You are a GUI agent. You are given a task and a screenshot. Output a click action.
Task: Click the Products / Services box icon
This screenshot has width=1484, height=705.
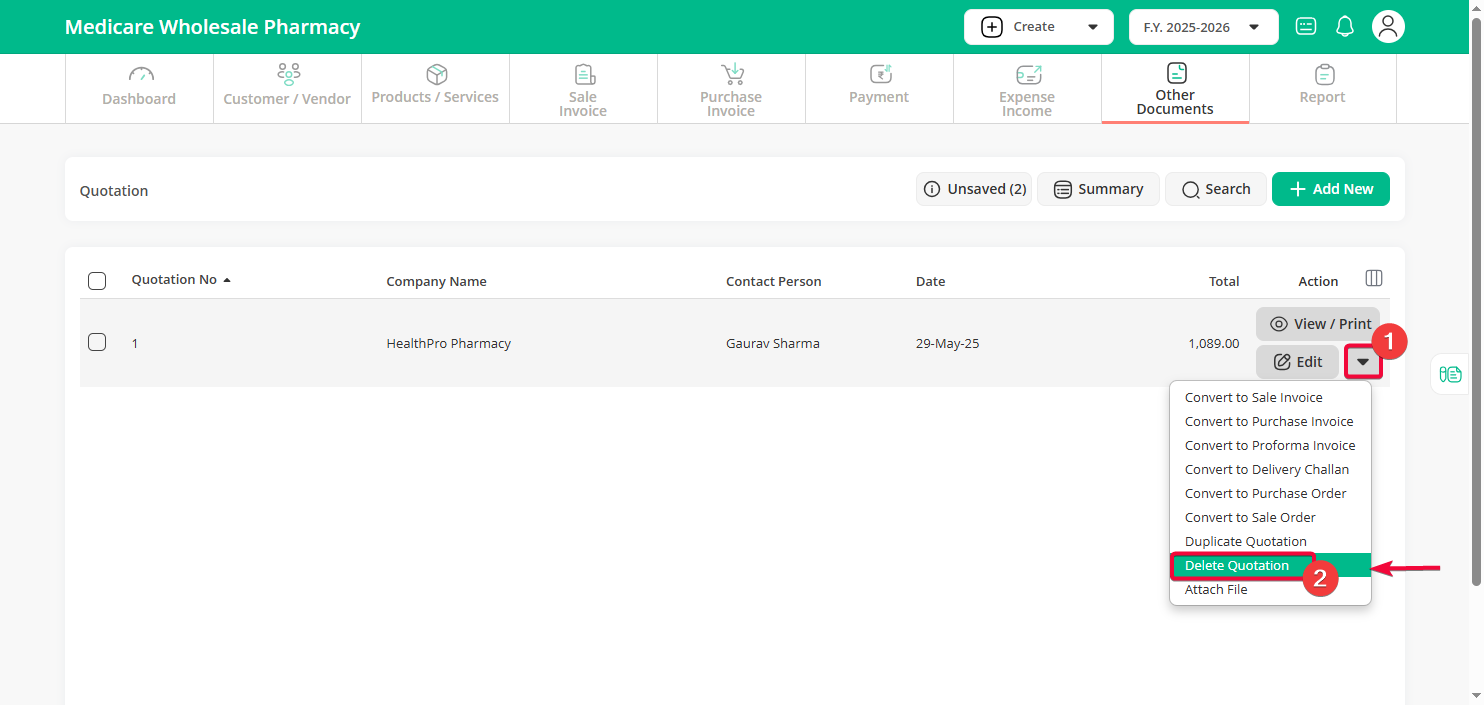436,74
